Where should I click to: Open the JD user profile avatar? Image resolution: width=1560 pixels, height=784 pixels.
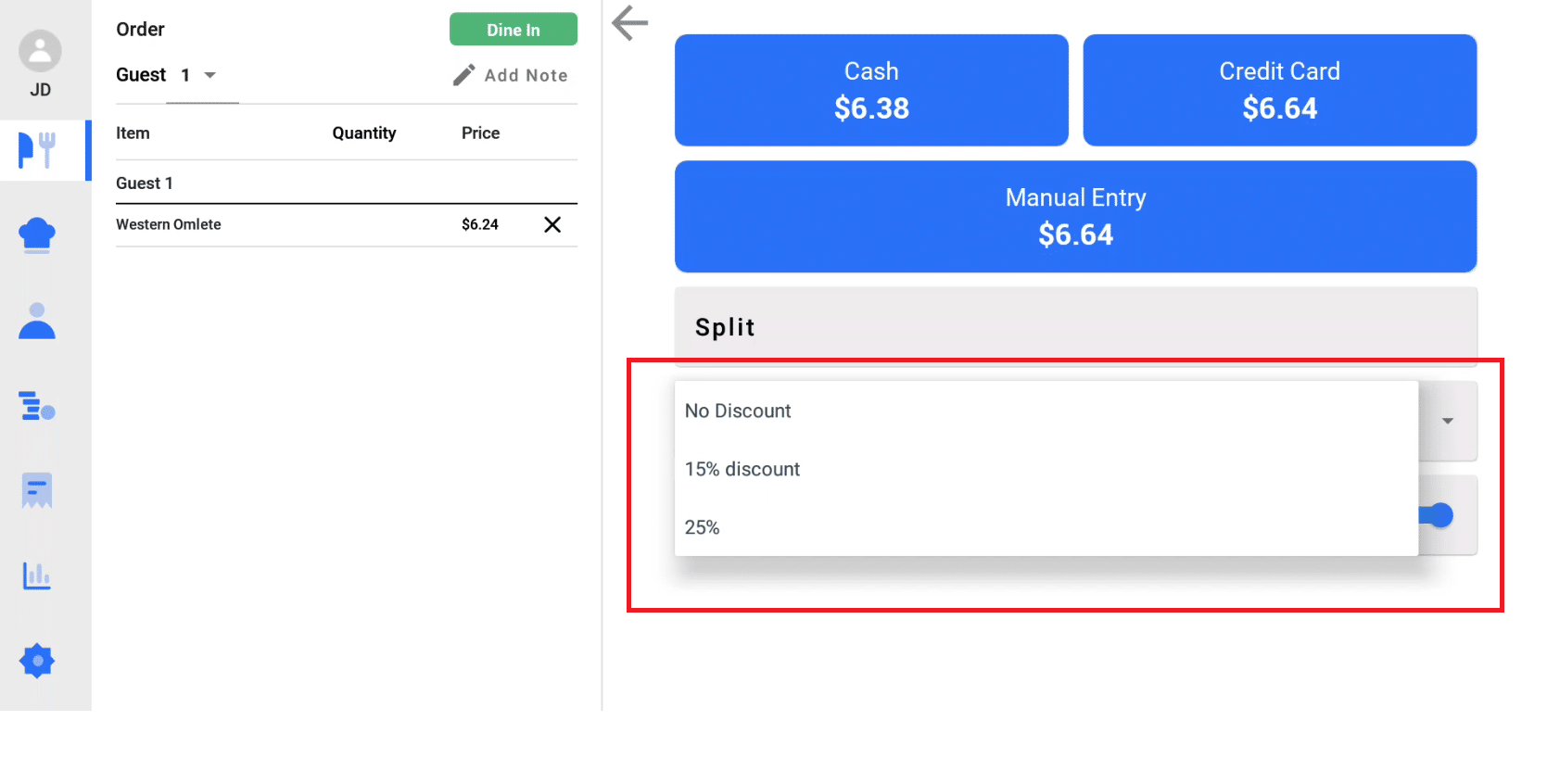click(40, 51)
